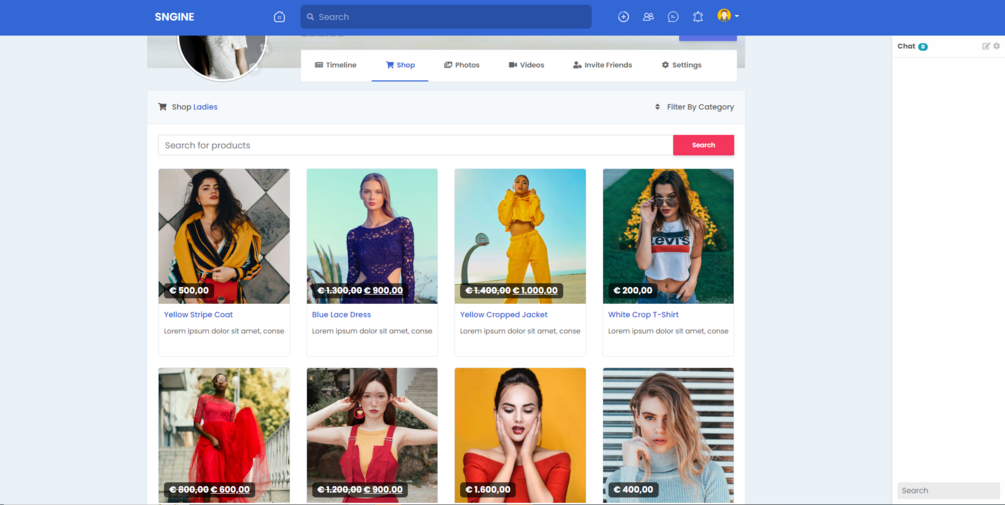Click the Yellow Cropped Jacket title link

[504, 315]
